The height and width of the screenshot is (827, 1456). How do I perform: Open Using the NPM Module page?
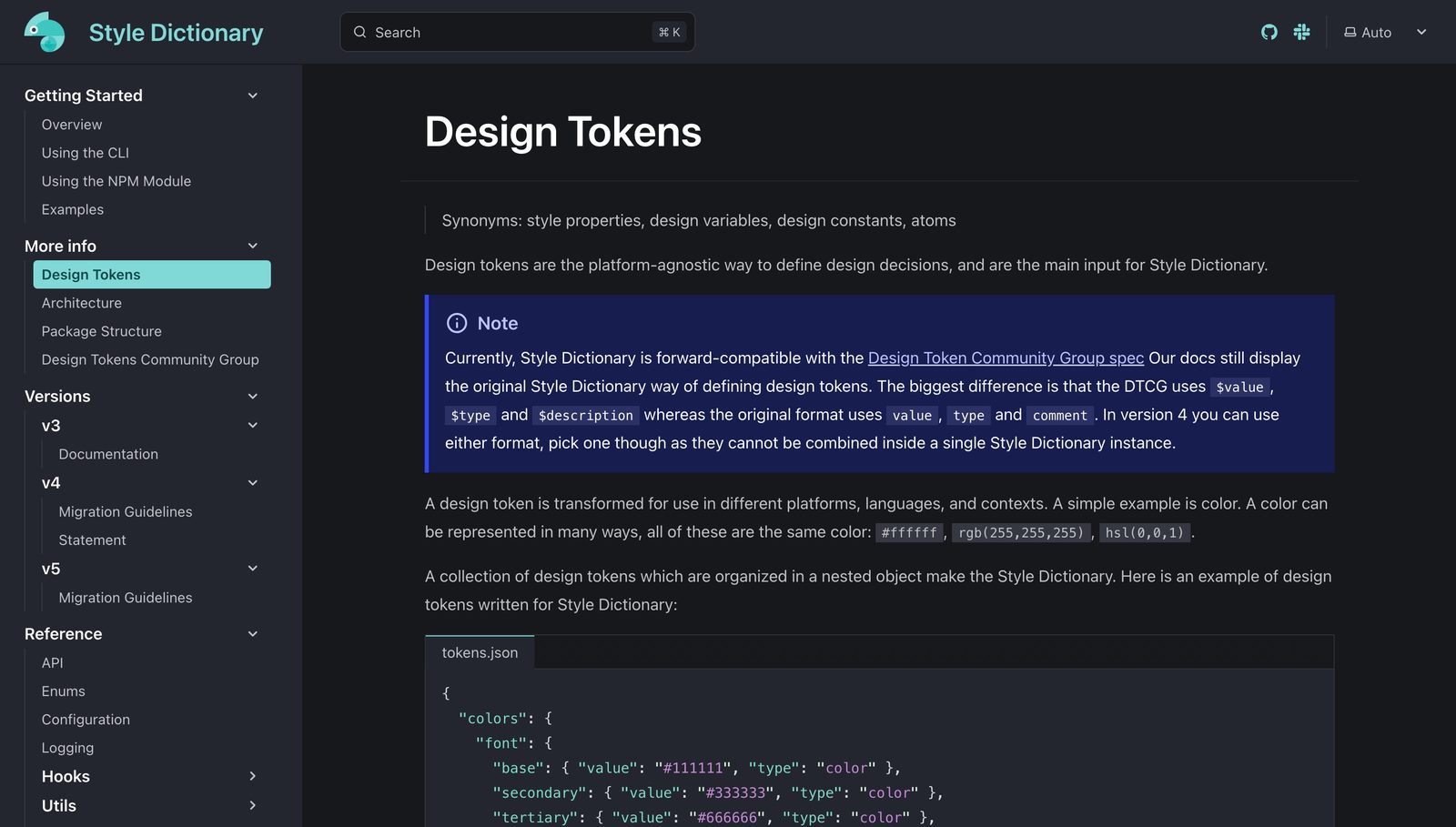click(x=116, y=181)
